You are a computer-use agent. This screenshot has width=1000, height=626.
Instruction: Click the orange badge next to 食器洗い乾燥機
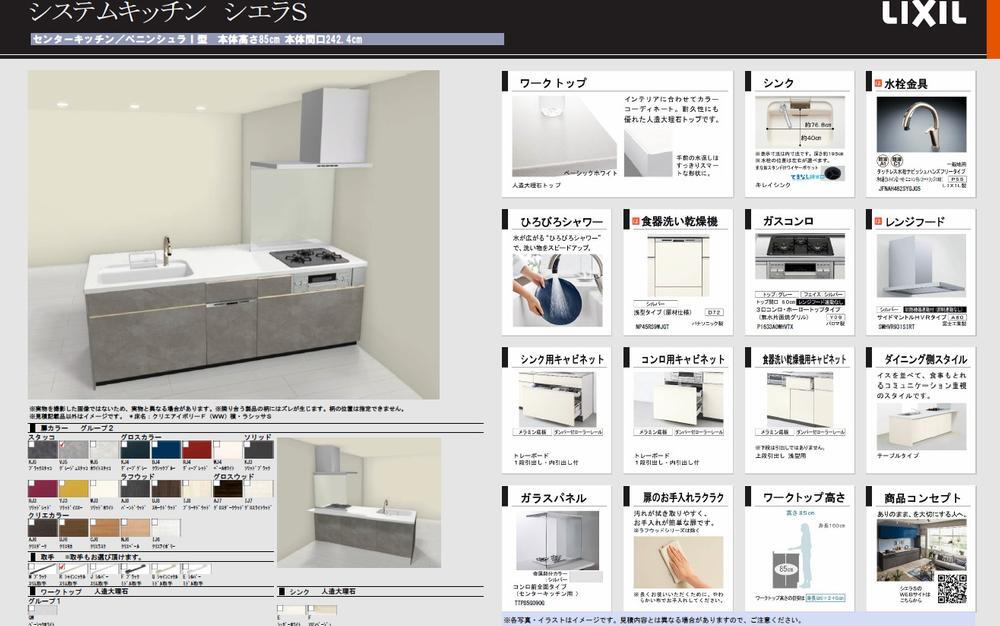coord(634,221)
